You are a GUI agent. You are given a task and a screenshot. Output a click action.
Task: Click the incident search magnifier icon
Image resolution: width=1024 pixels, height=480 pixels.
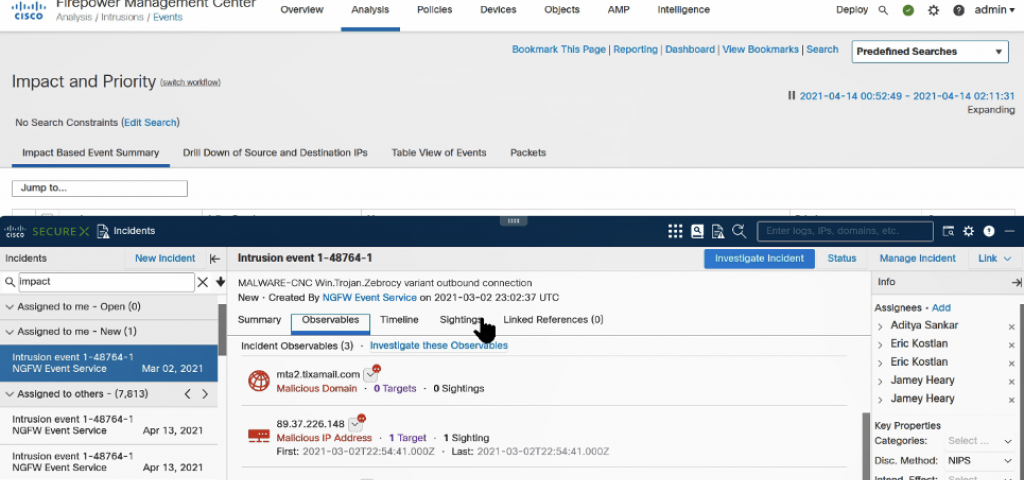(10, 282)
